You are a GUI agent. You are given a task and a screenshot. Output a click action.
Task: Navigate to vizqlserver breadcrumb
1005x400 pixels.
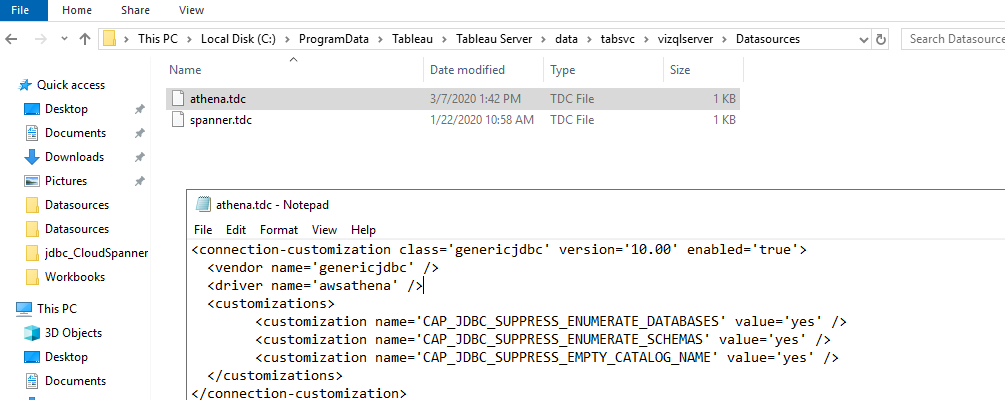click(x=686, y=39)
